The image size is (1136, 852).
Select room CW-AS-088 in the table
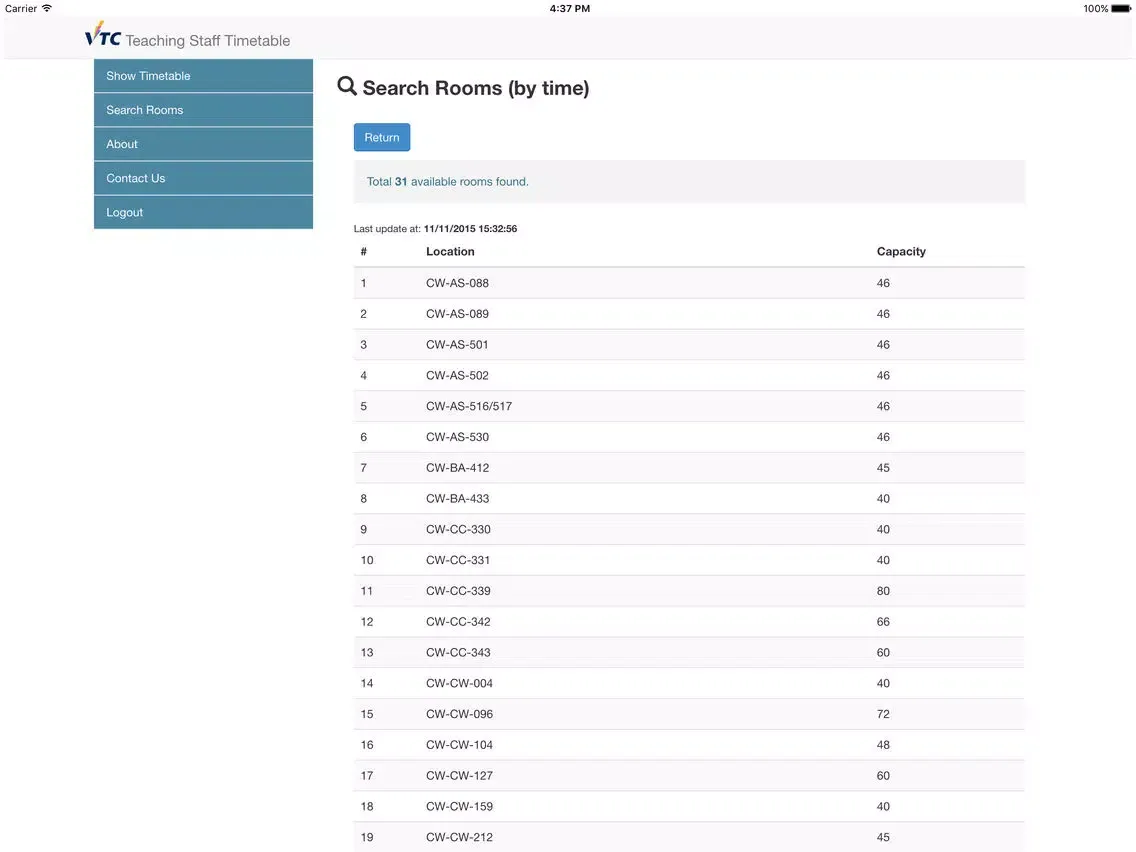(457, 282)
